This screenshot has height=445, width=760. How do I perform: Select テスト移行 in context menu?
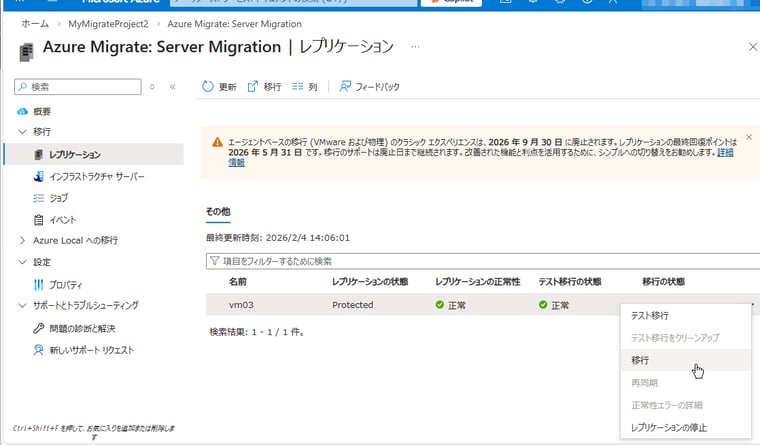[685, 316]
